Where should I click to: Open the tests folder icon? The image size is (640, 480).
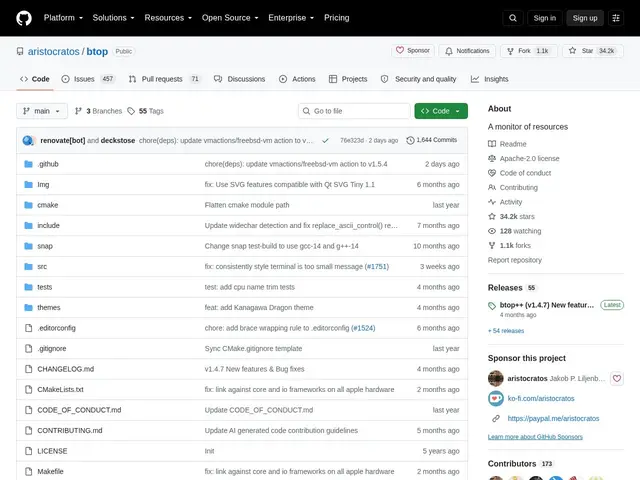tap(28, 287)
